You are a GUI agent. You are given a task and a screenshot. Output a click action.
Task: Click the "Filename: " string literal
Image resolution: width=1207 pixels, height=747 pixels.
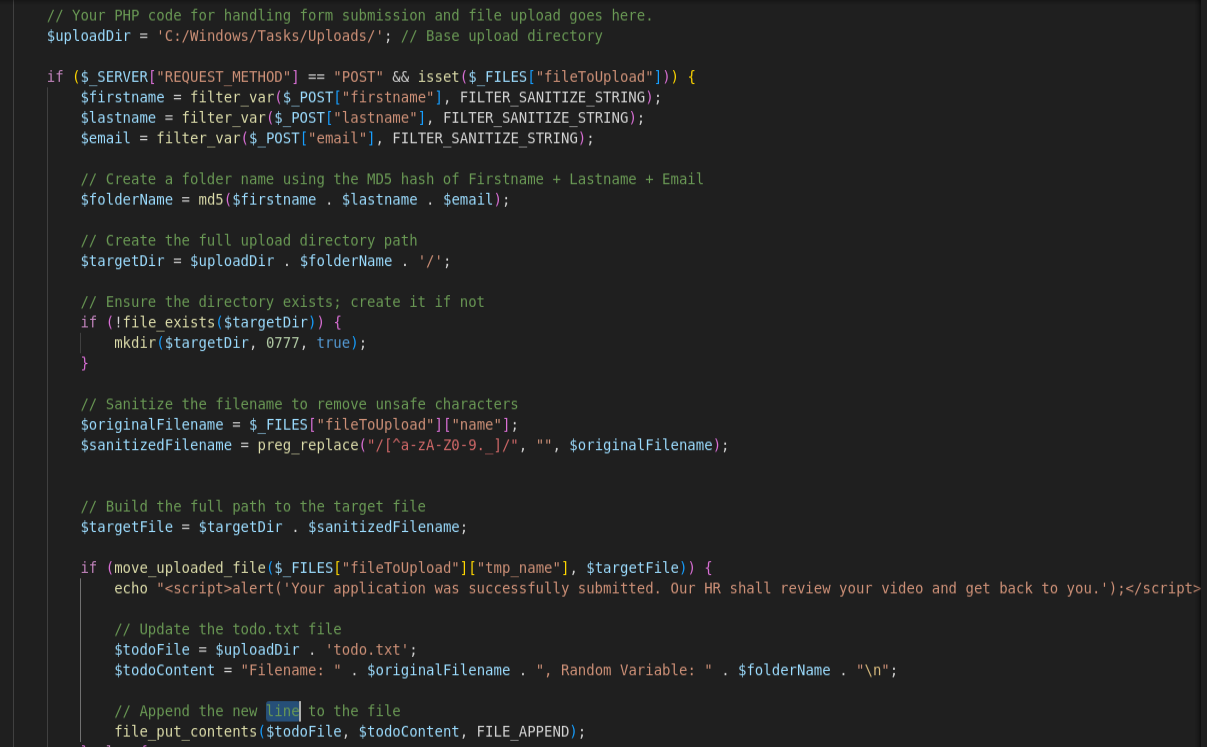[291, 669]
